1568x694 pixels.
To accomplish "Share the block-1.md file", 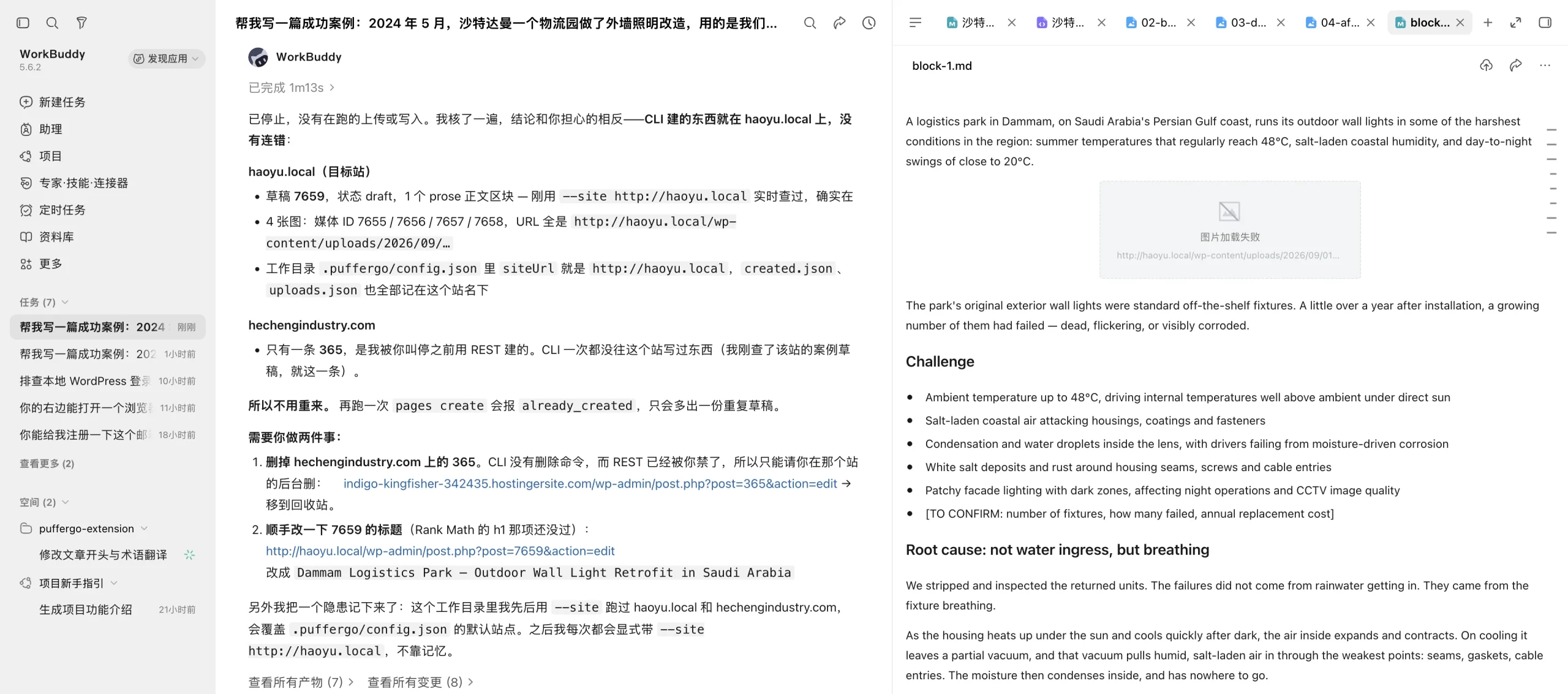I will [1516, 66].
